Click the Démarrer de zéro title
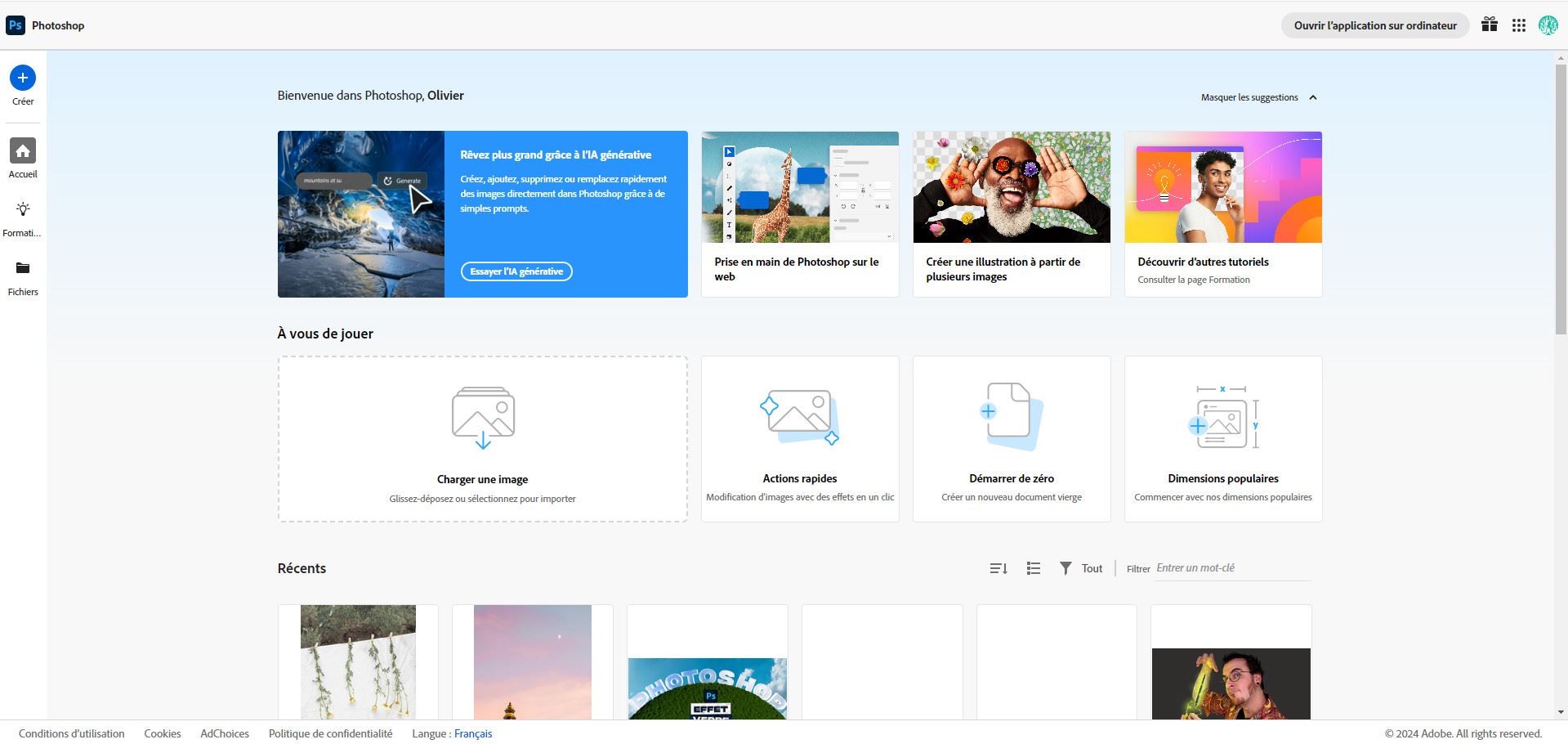Screen dimensions: 1568x744 coord(1012,478)
